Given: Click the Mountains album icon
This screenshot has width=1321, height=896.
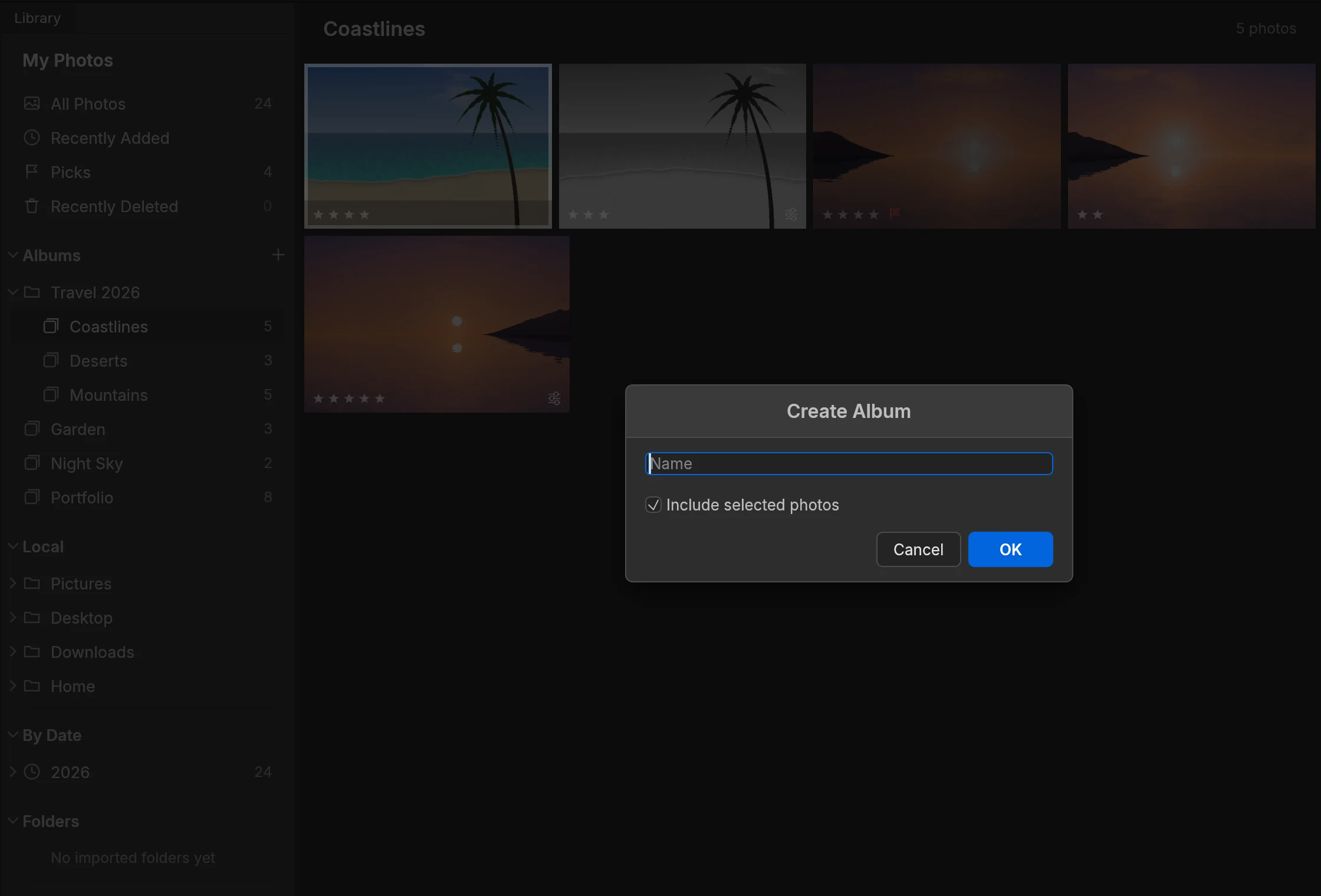Looking at the screenshot, I should pyautogui.click(x=51, y=395).
